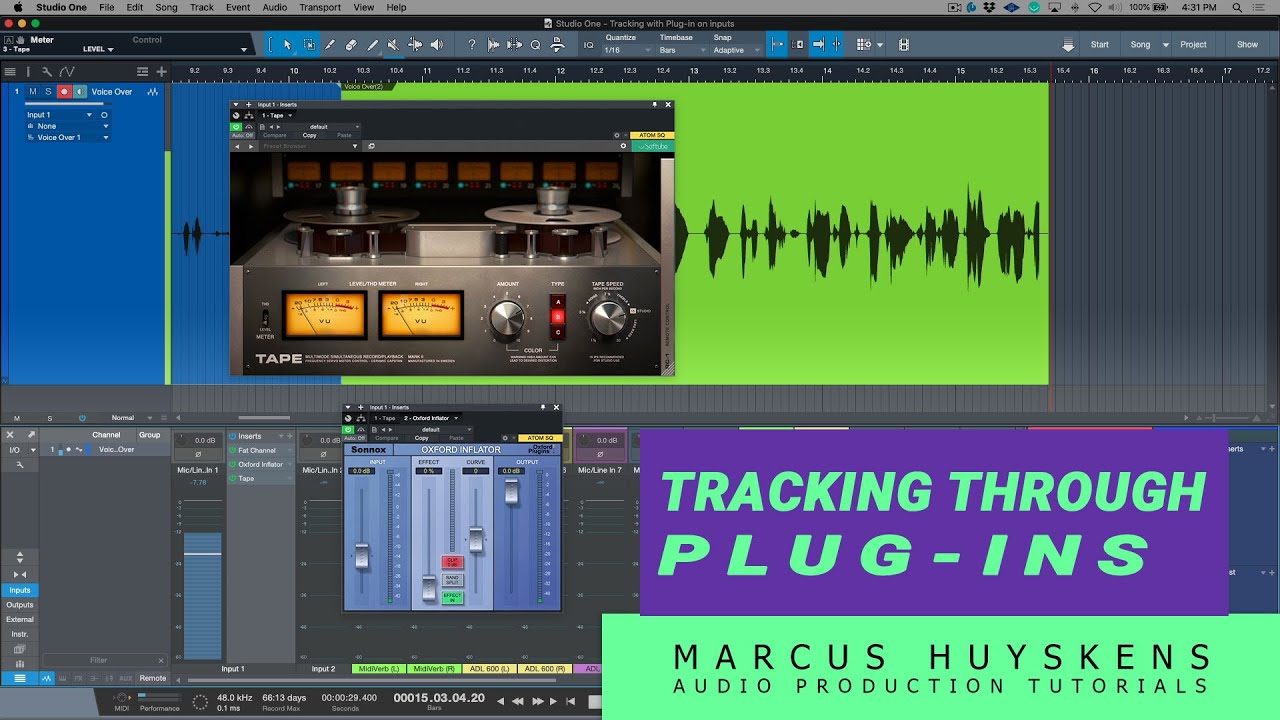
Task: Click the fast forward transport button
Action: tap(538, 700)
